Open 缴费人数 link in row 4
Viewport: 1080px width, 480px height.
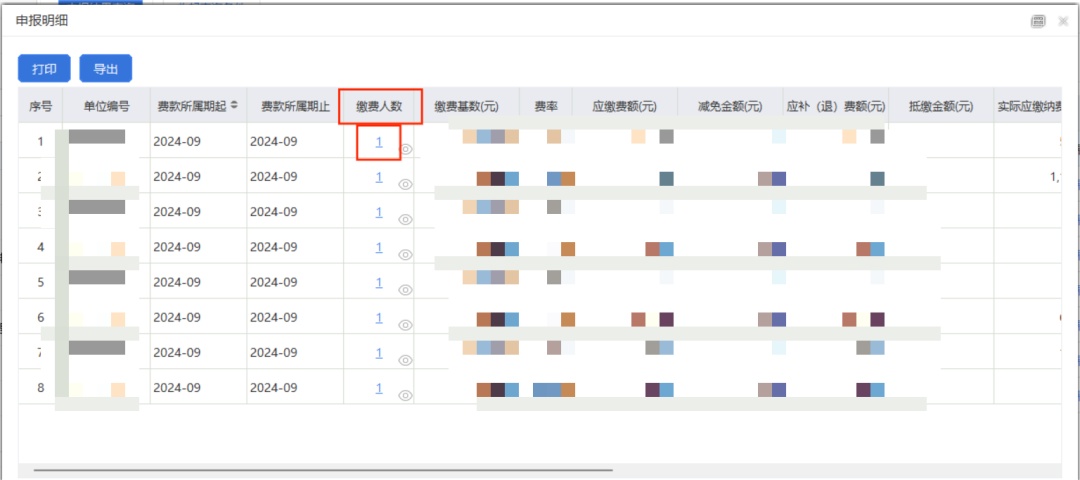pos(379,247)
